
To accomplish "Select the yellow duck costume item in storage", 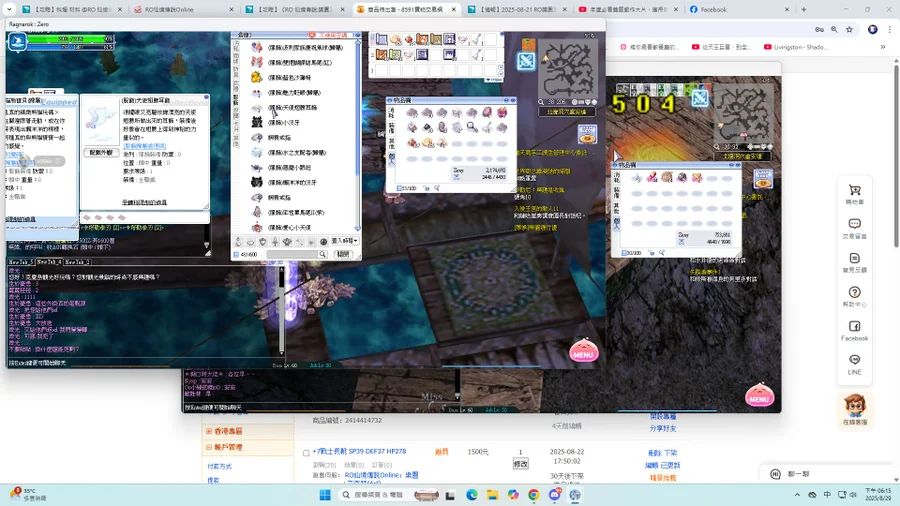I will click(257, 77).
